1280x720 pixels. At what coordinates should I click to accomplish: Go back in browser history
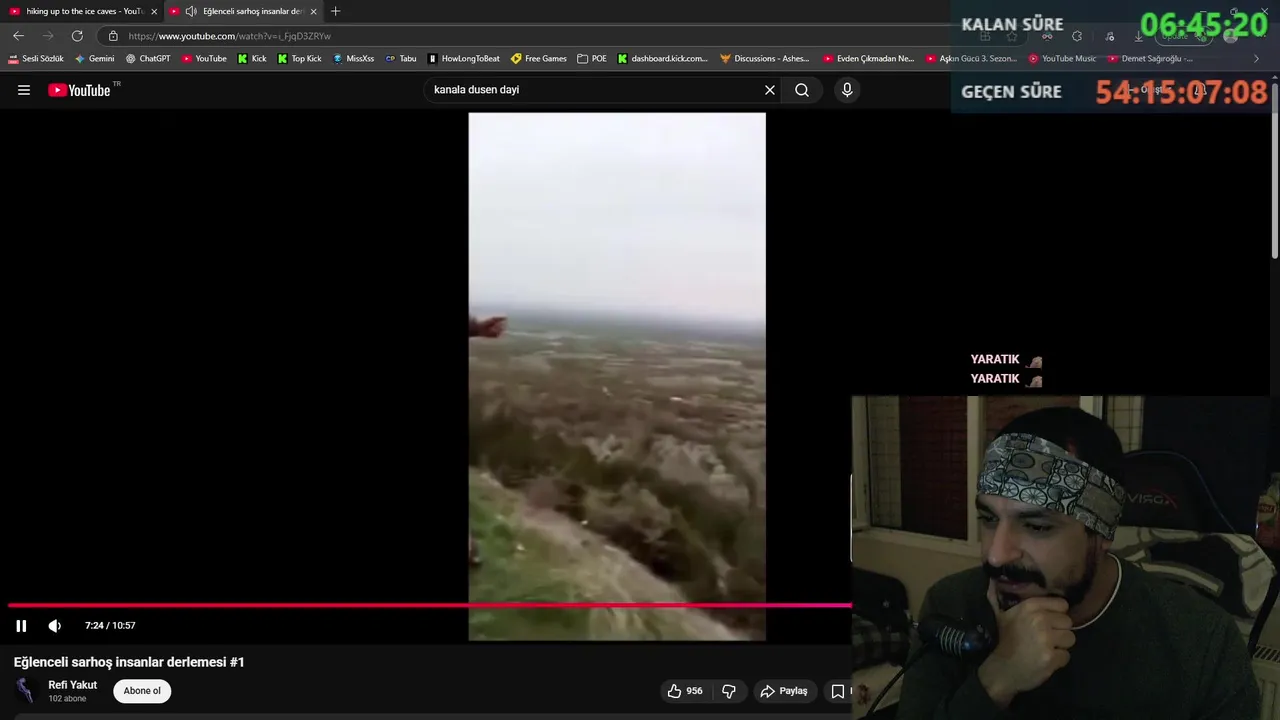[x=18, y=36]
